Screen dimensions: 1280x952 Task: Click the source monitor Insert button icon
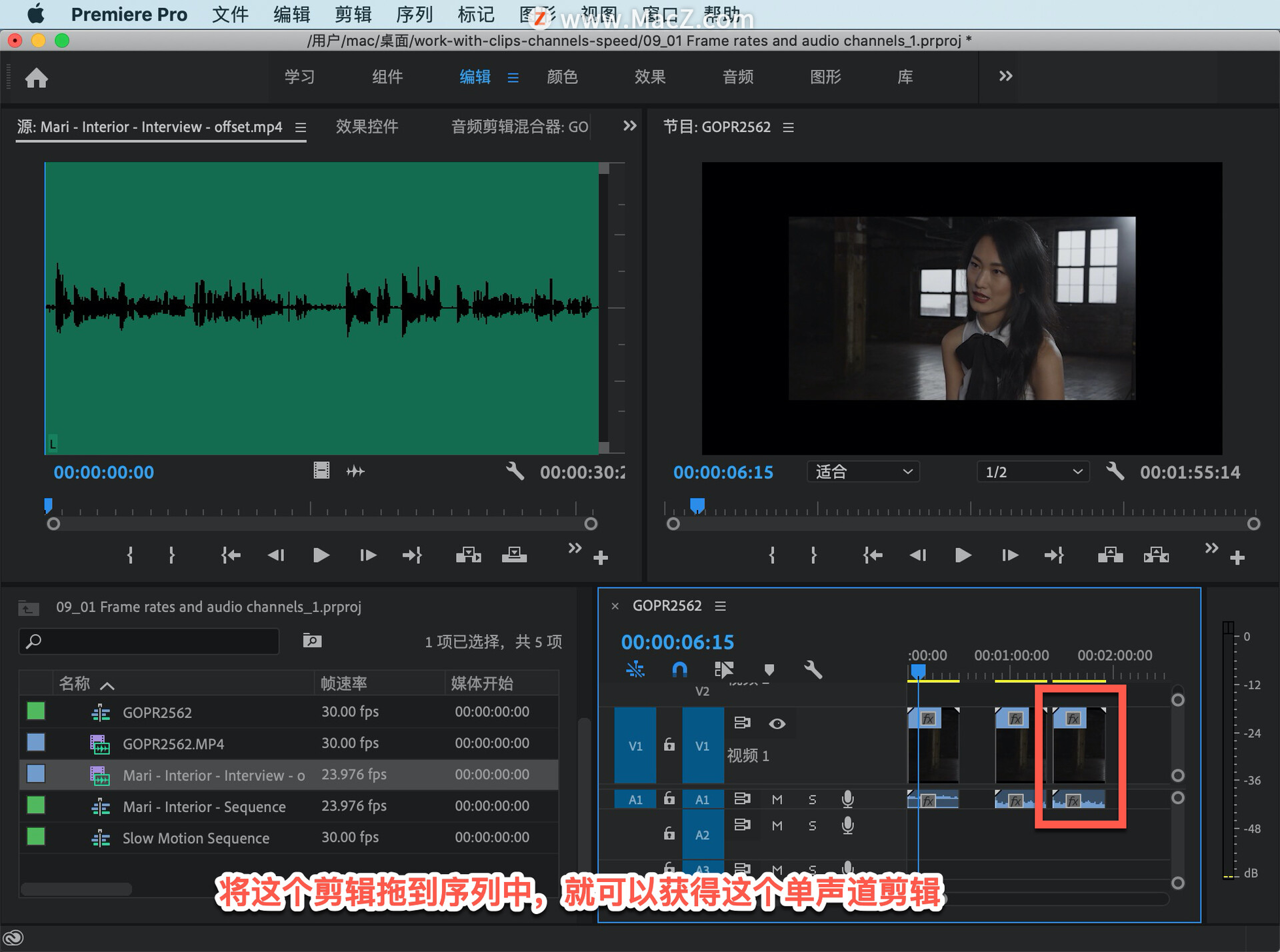click(468, 555)
